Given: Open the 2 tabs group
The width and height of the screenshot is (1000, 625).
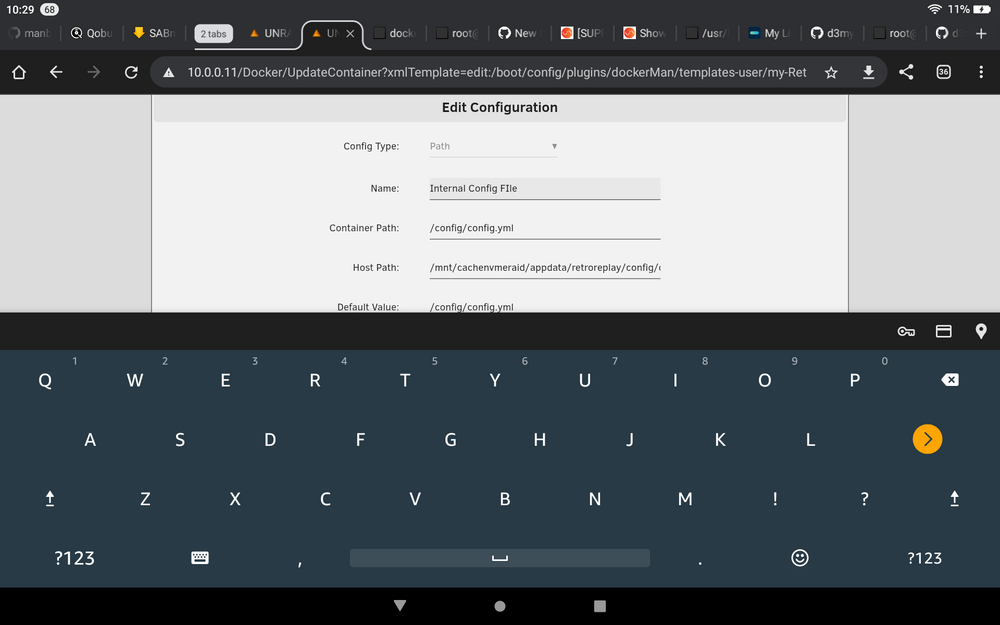Looking at the screenshot, I should point(213,34).
